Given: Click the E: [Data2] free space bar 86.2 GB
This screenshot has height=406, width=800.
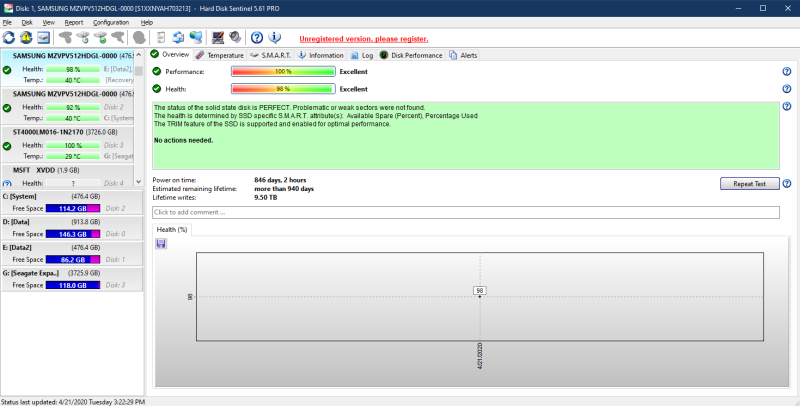Looking at the screenshot, I should pyautogui.click(x=73, y=259).
